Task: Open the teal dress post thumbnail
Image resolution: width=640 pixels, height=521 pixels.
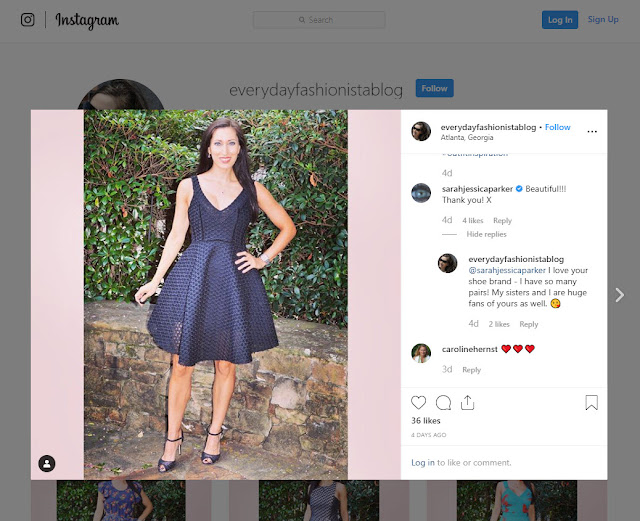Action: click(x=517, y=501)
